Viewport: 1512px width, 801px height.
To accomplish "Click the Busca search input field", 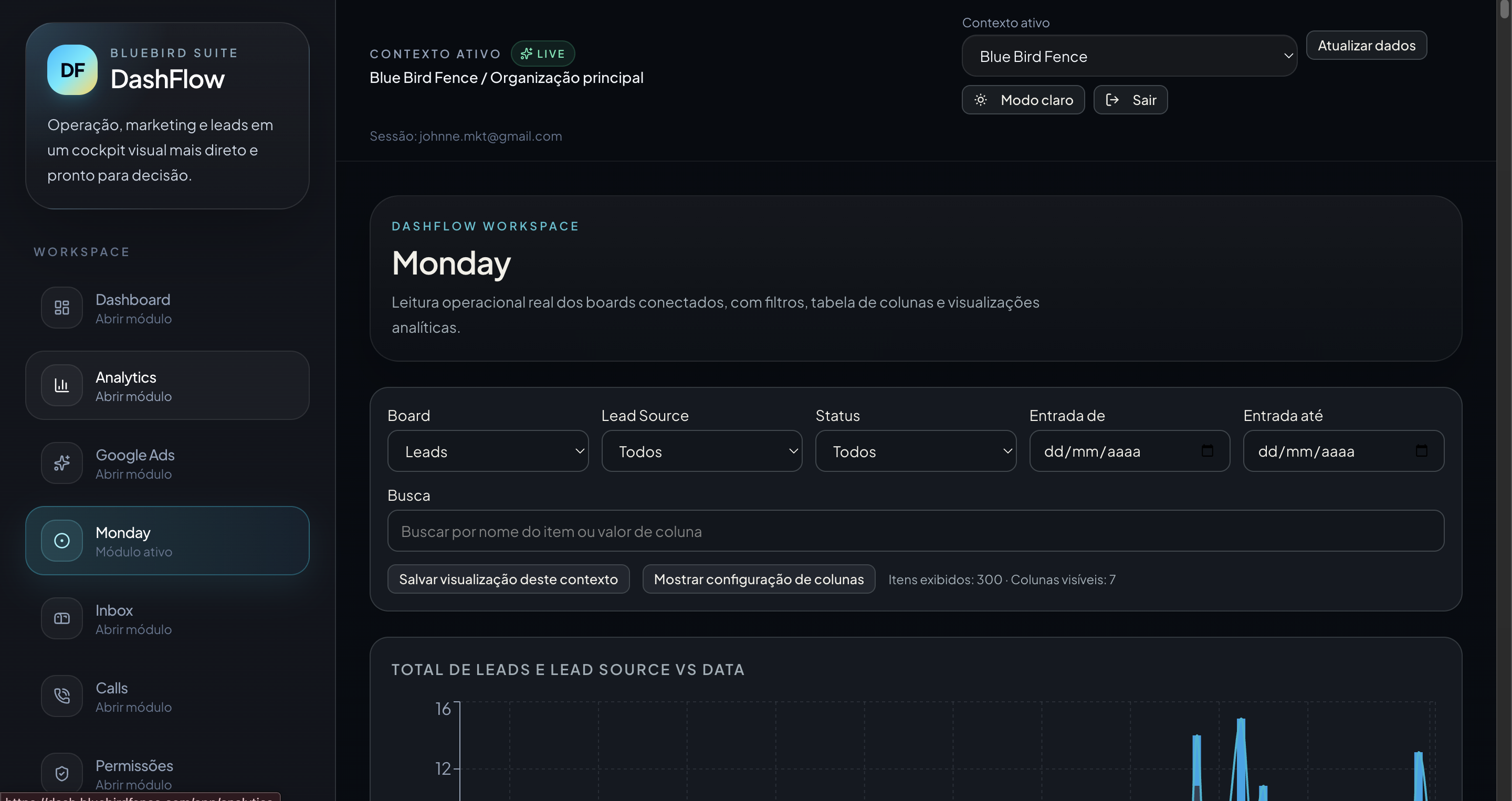I will 916,531.
